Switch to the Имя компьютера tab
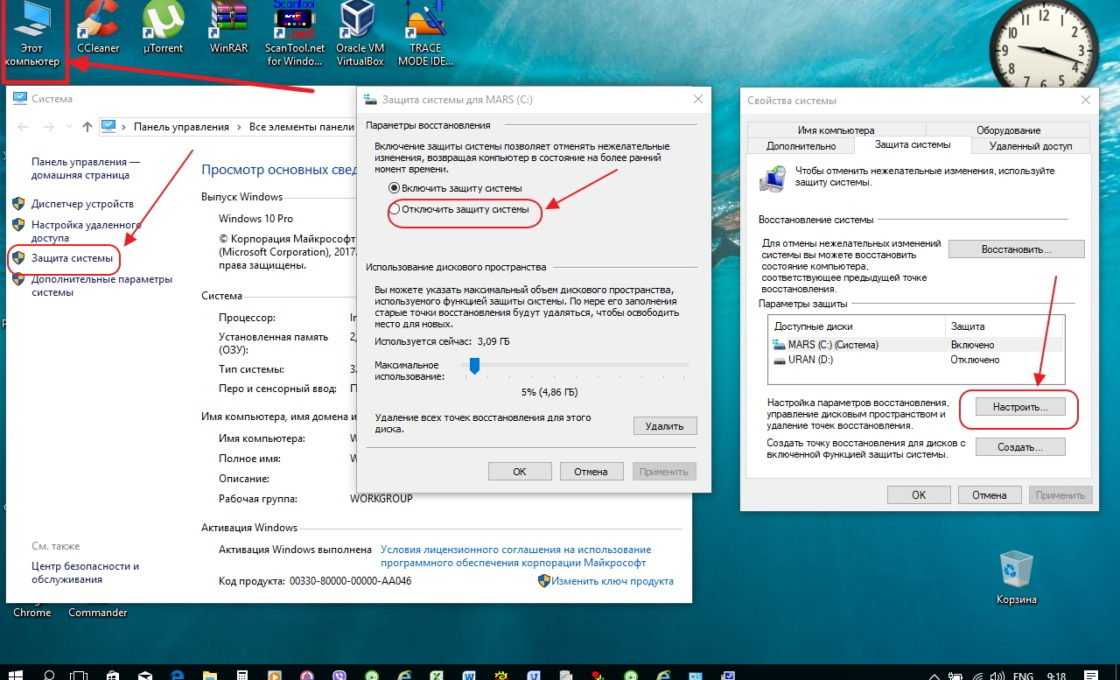Image resolution: width=1120 pixels, height=680 pixels. pos(835,130)
